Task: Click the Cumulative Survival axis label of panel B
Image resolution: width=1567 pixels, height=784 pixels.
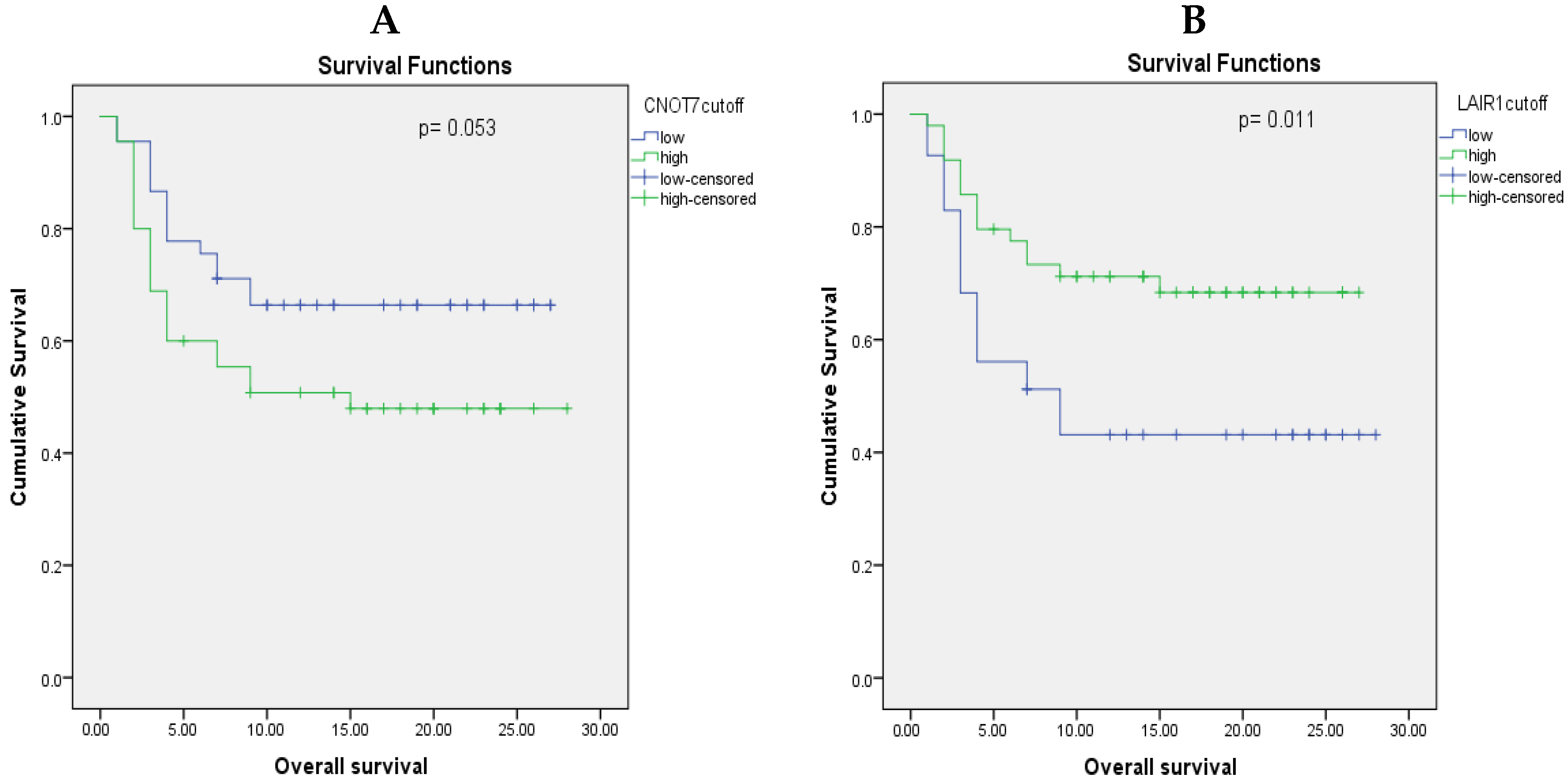Action: 829,395
